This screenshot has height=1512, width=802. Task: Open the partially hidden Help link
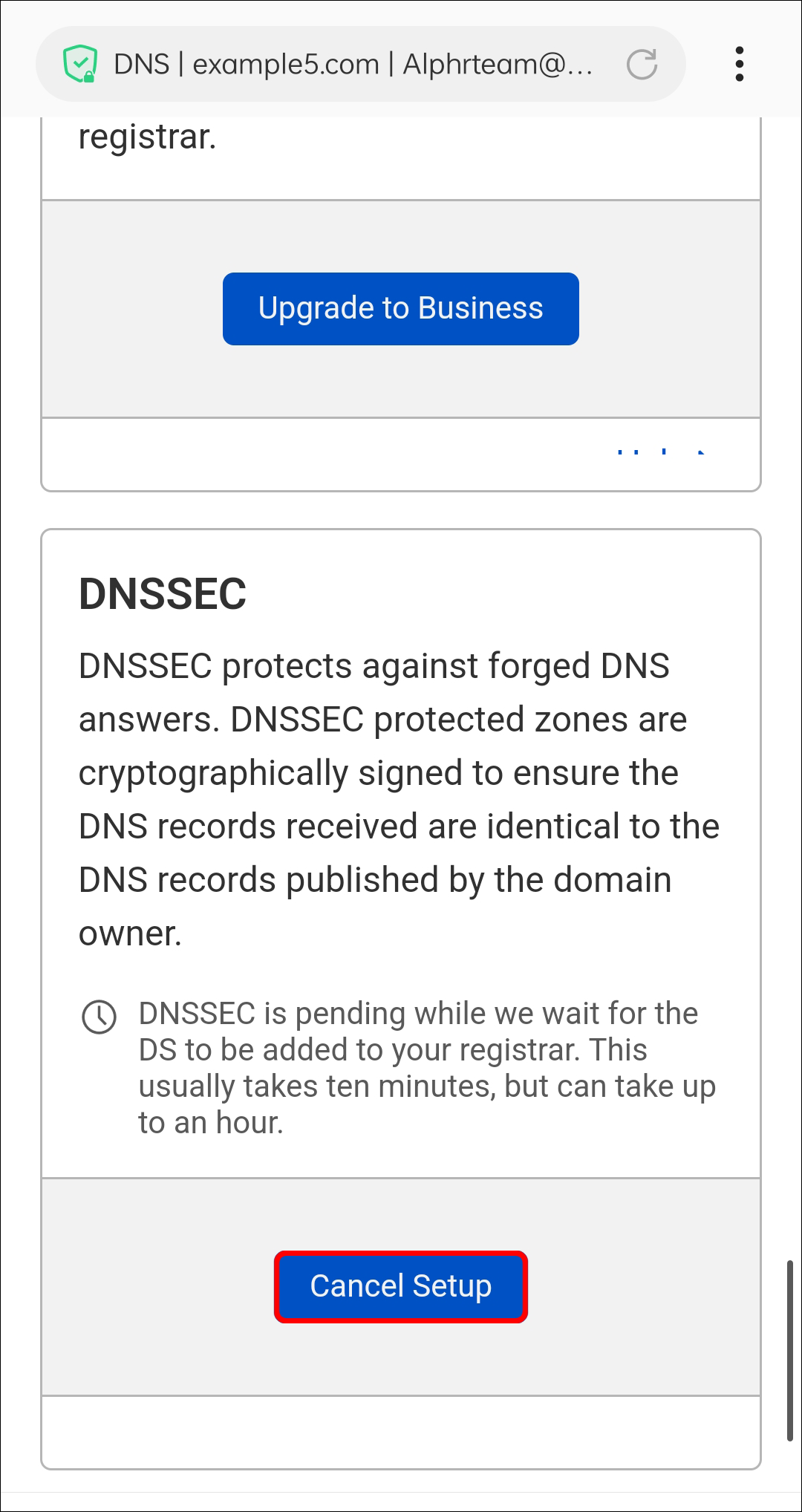point(661,452)
